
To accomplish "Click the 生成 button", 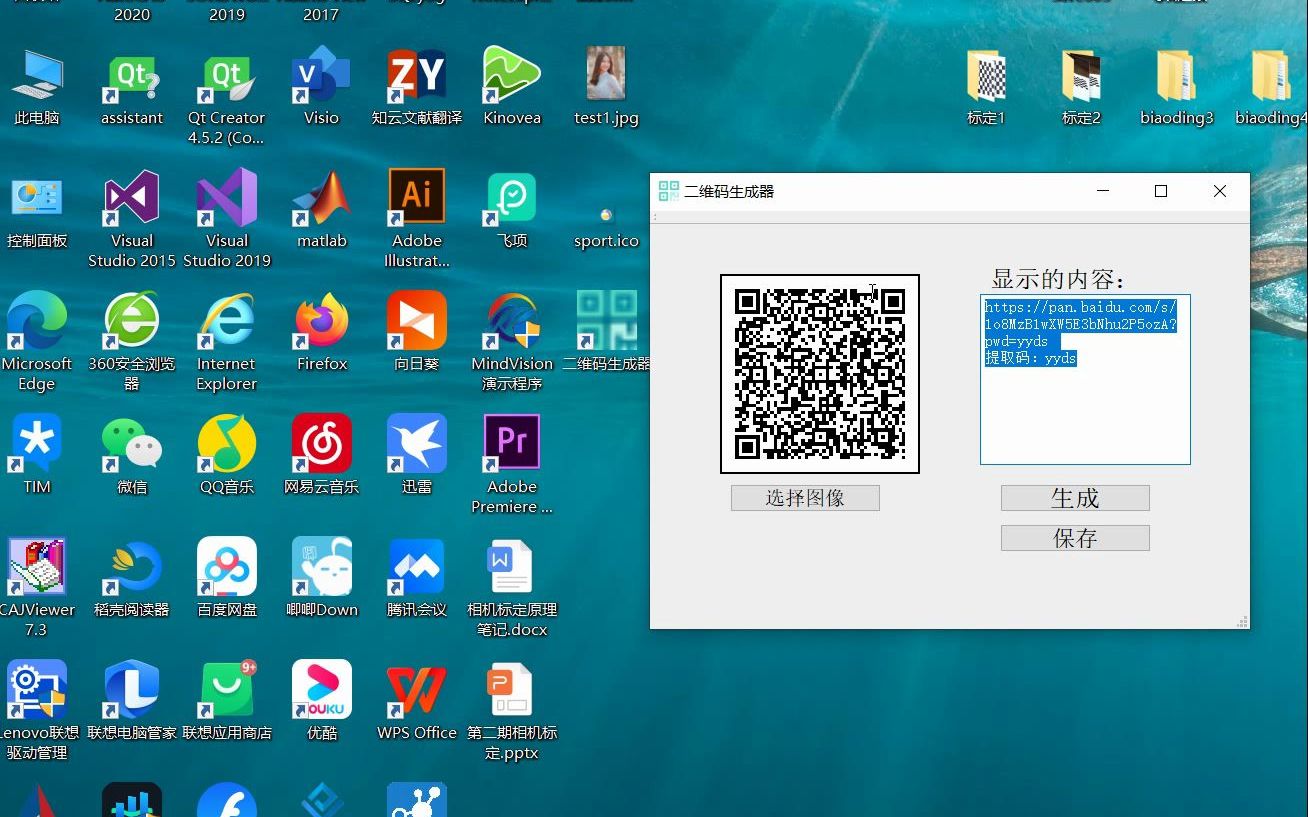I will pyautogui.click(x=1075, y=498).
